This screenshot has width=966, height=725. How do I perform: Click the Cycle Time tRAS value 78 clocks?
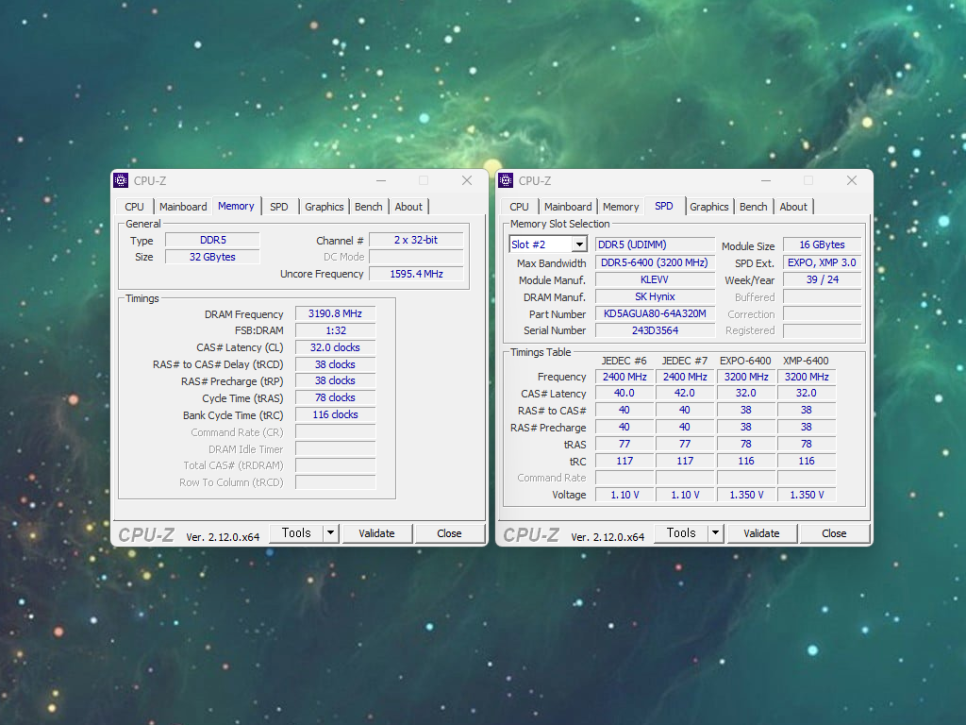click(x=335, y=398)
